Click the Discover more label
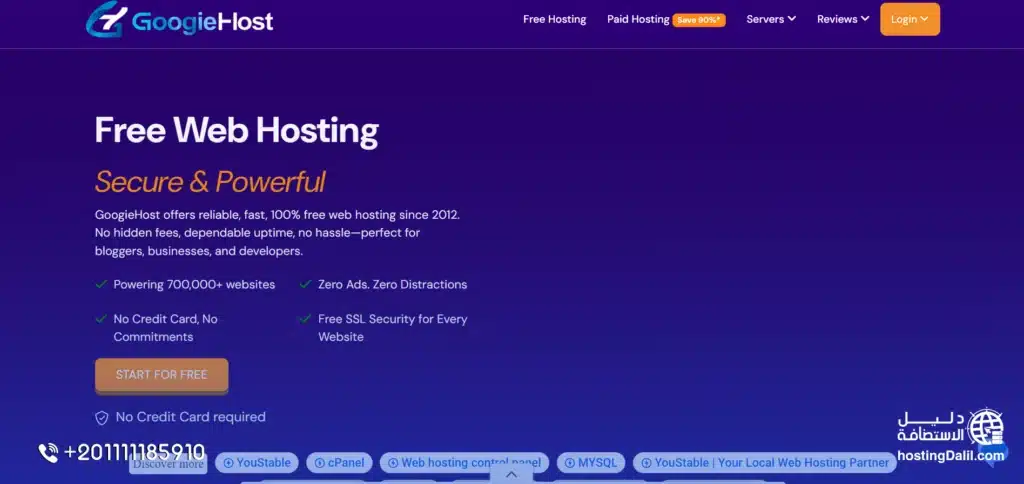1024x484 pixels. pos(168,464)
